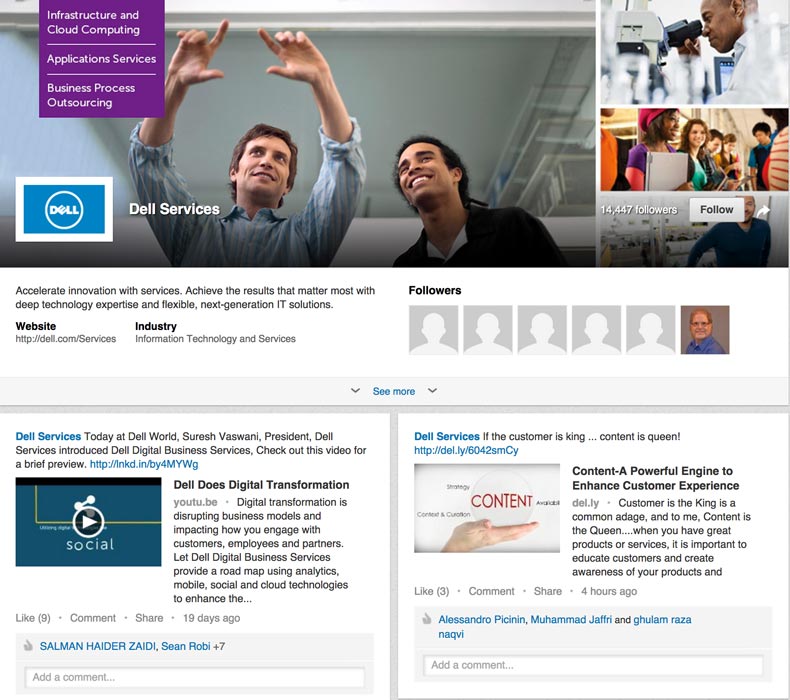Open Content-A Powerful Engine article title
This screenshot has height=700, width=790.
(x=655, y=478)
